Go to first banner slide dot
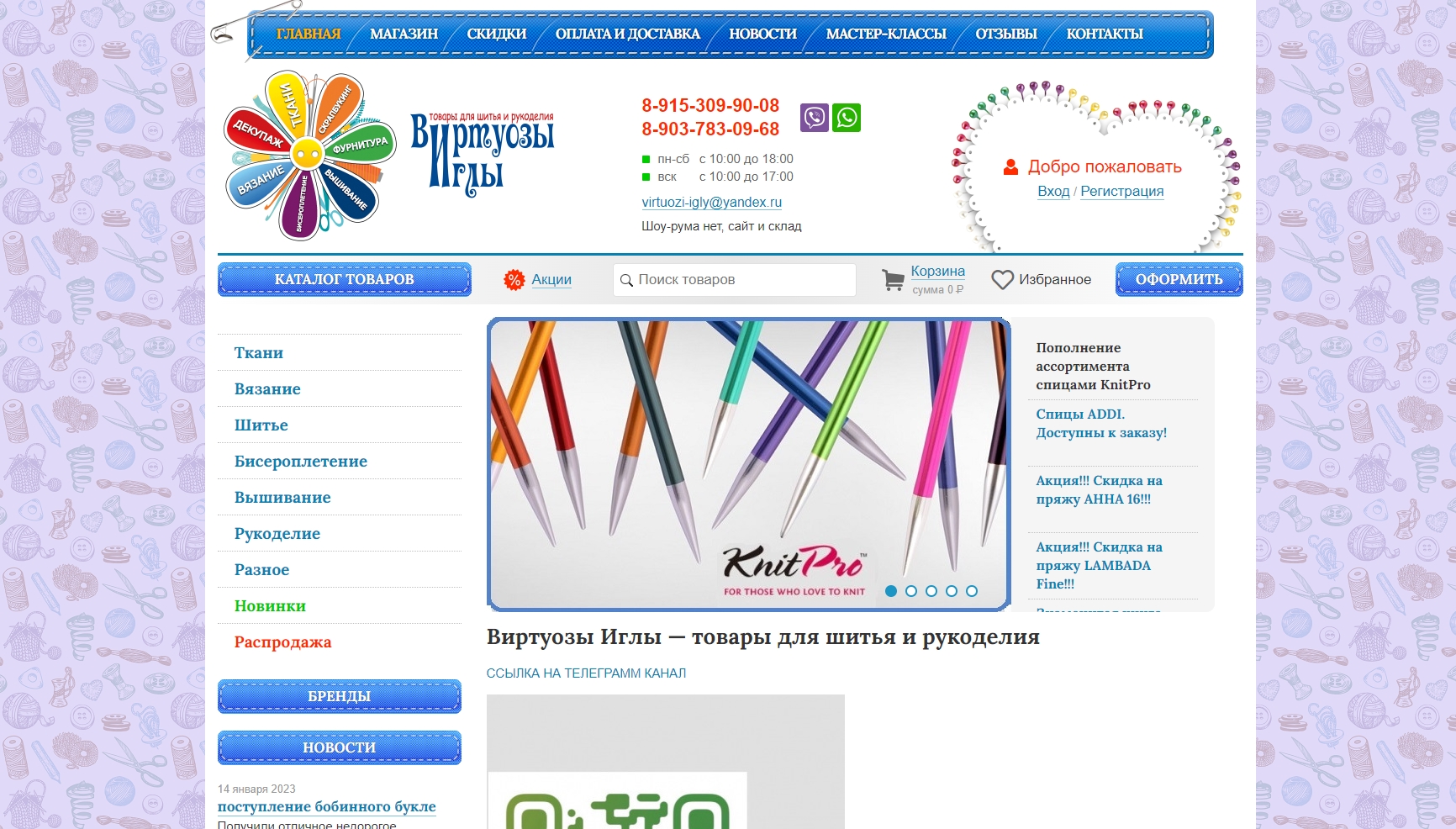 point(891,591)
